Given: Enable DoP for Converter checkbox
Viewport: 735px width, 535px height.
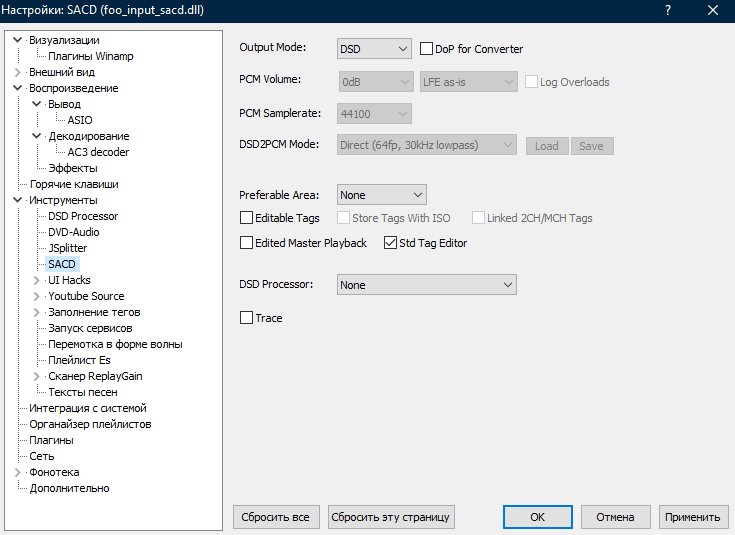Looking at the screenshot, I should coord(427,49).
